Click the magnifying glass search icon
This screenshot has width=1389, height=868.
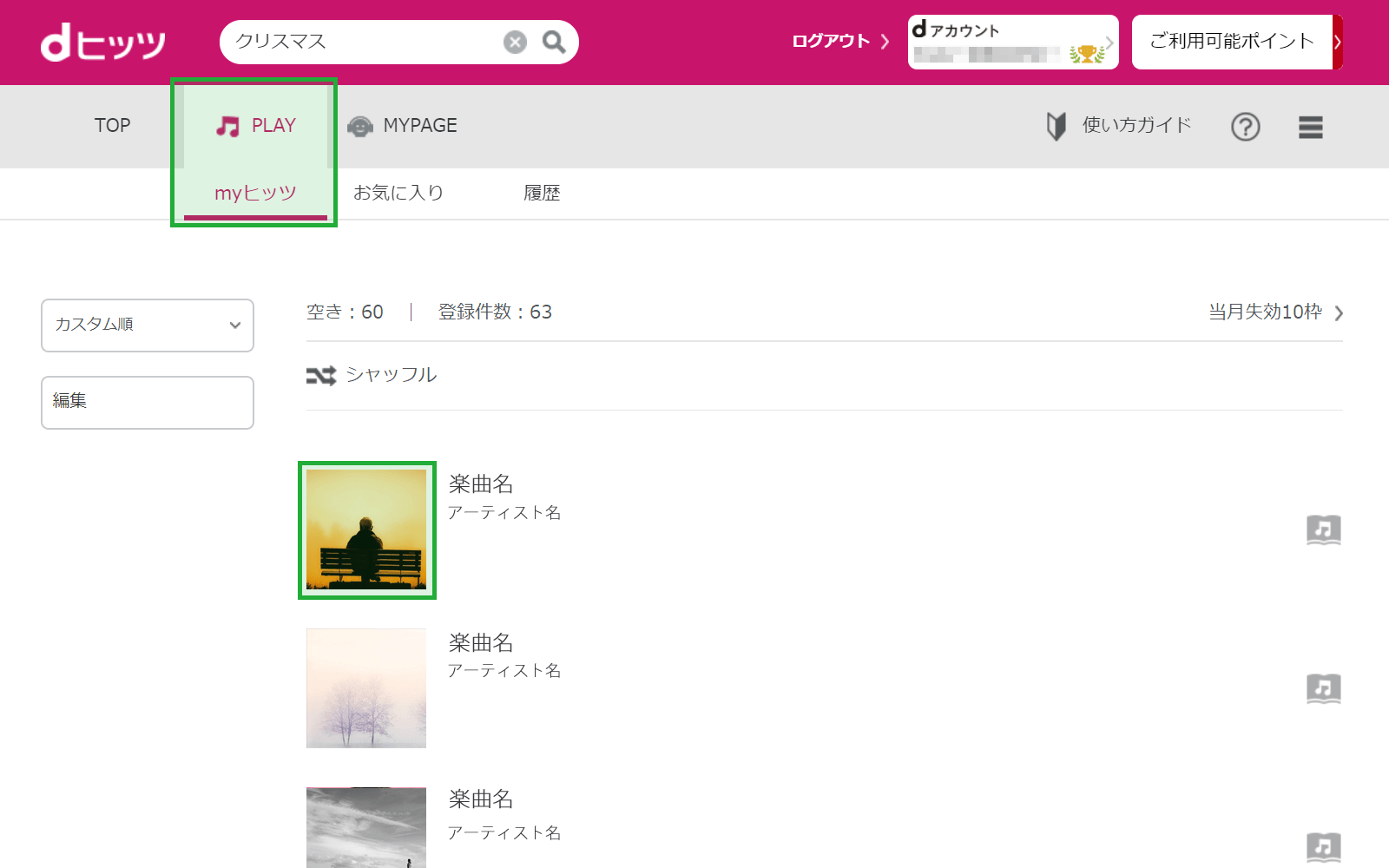(x=554, y=42)
